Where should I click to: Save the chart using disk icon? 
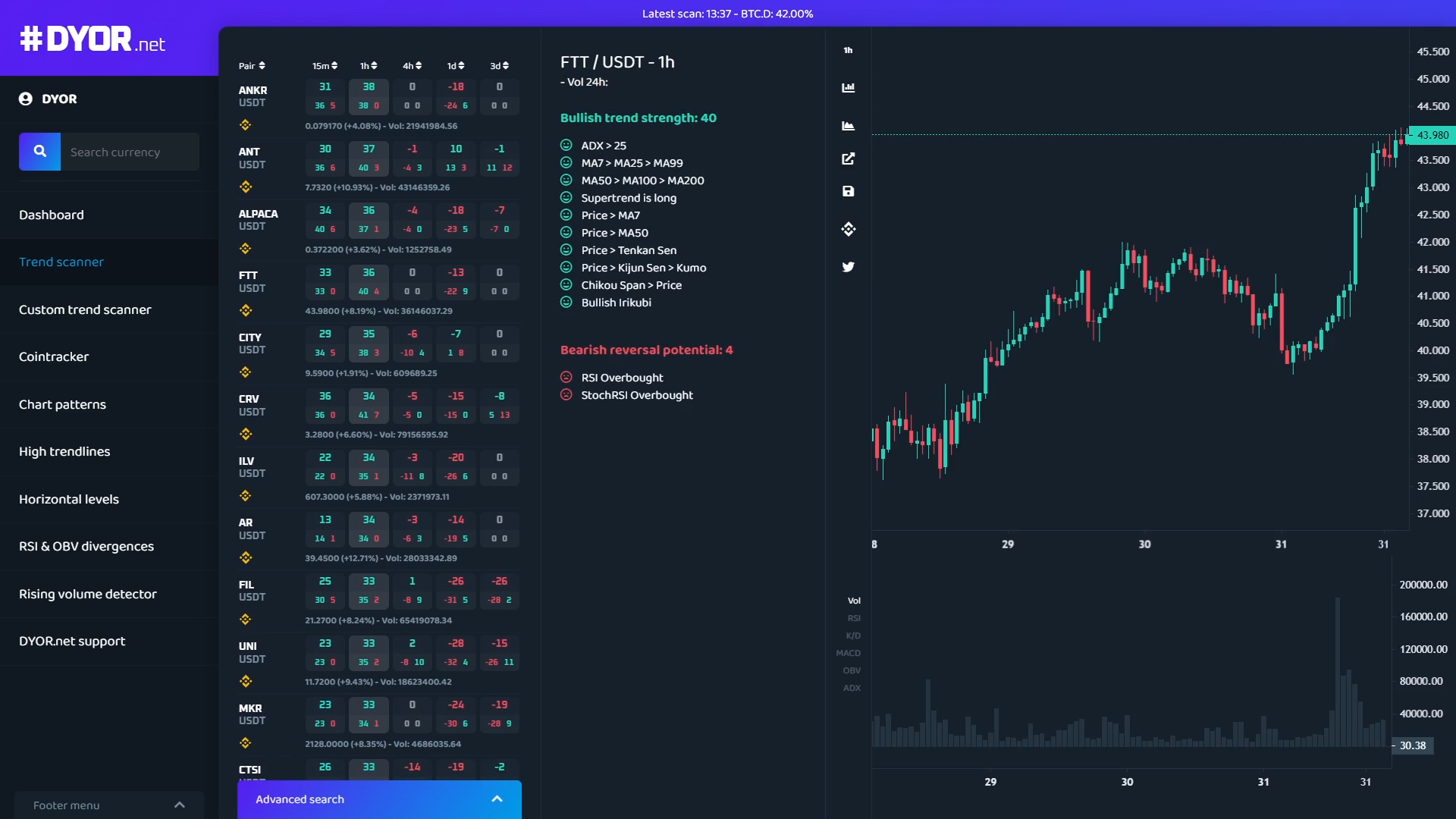point(849,191)
